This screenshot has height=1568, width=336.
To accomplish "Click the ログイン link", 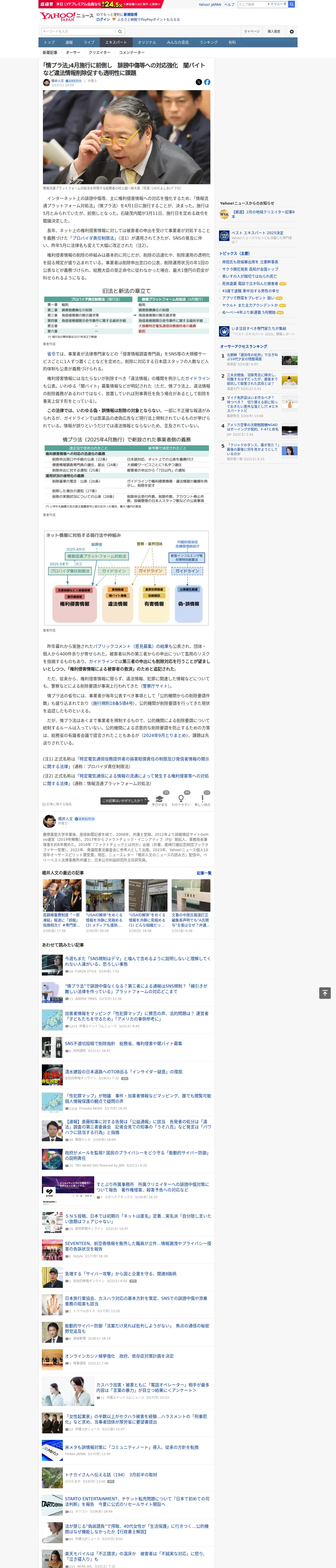I will click(x=103, y=20).
